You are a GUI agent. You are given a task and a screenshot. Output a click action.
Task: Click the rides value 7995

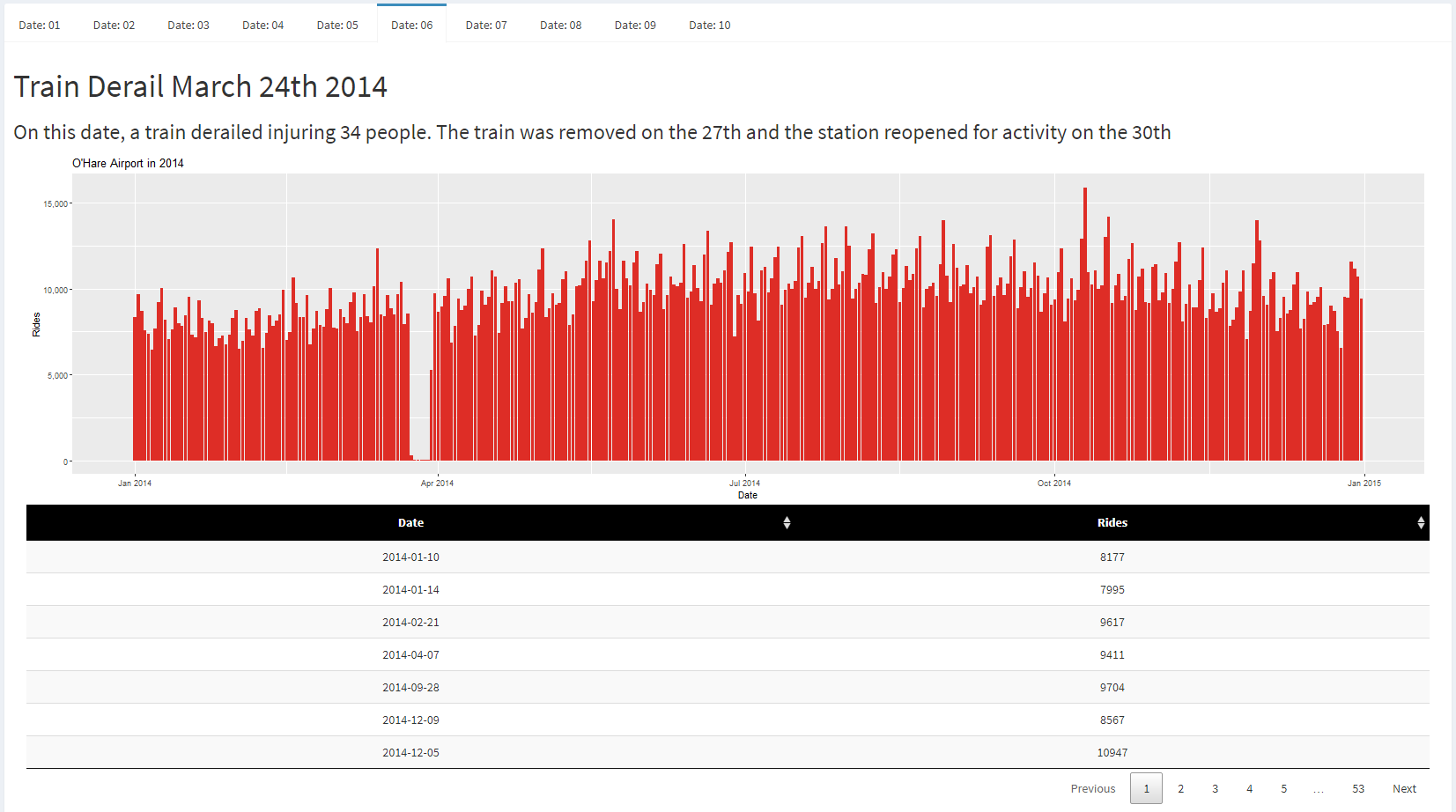(x=1112, y=590)
